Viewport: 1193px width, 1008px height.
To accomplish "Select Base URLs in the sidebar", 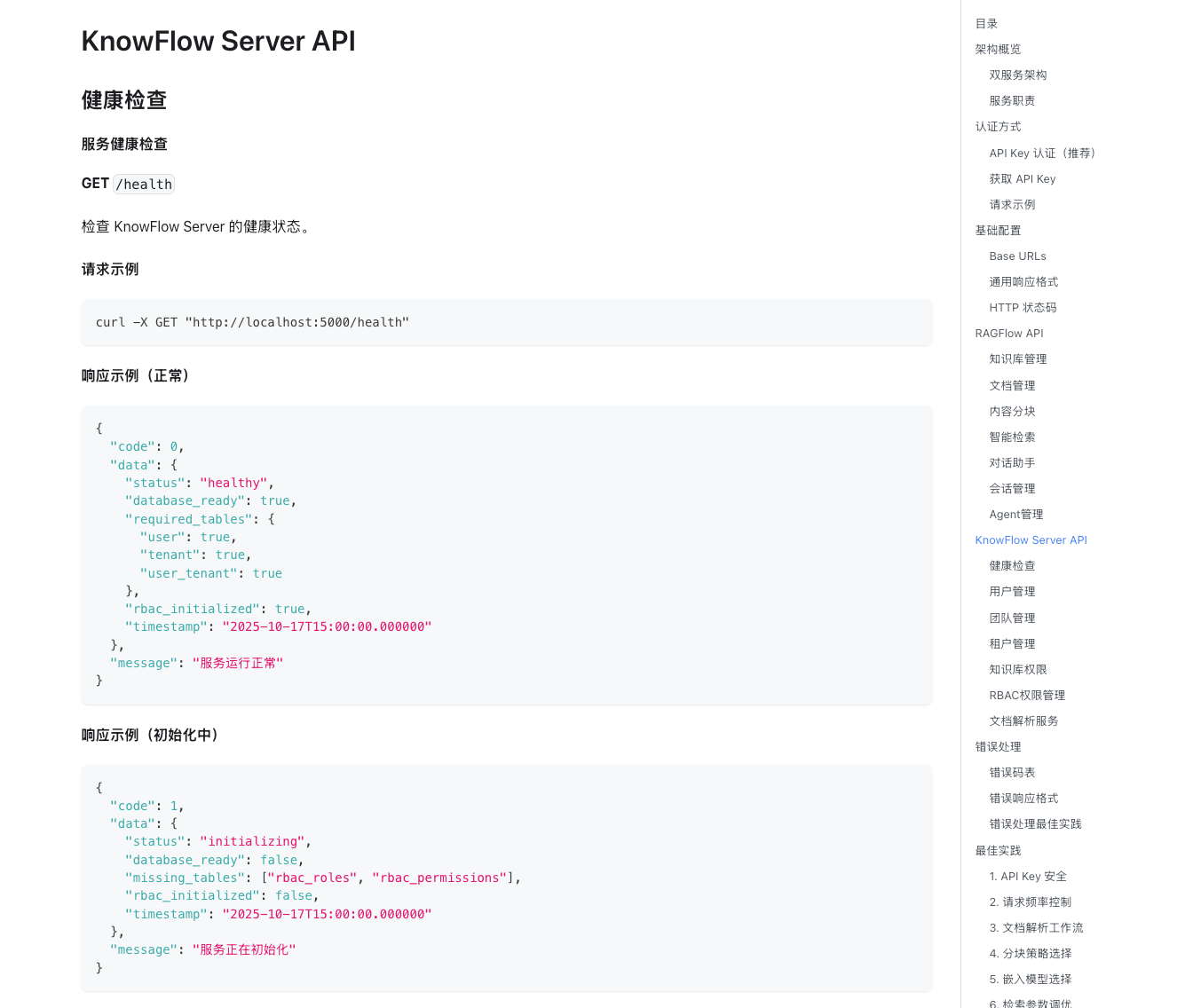I will [x=1017, y=256].
